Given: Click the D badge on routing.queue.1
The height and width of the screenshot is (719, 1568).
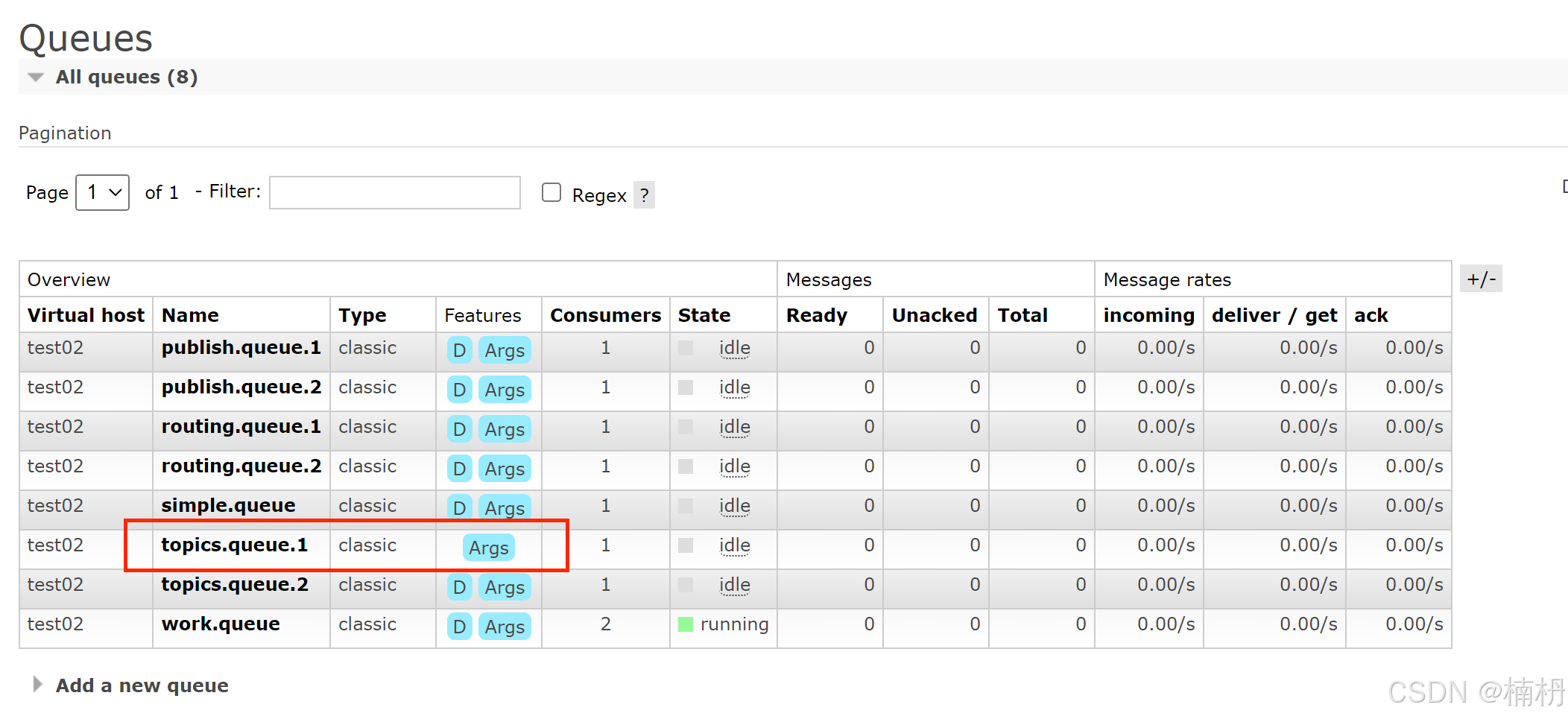Looking at the screenshot, I should 459,429.
